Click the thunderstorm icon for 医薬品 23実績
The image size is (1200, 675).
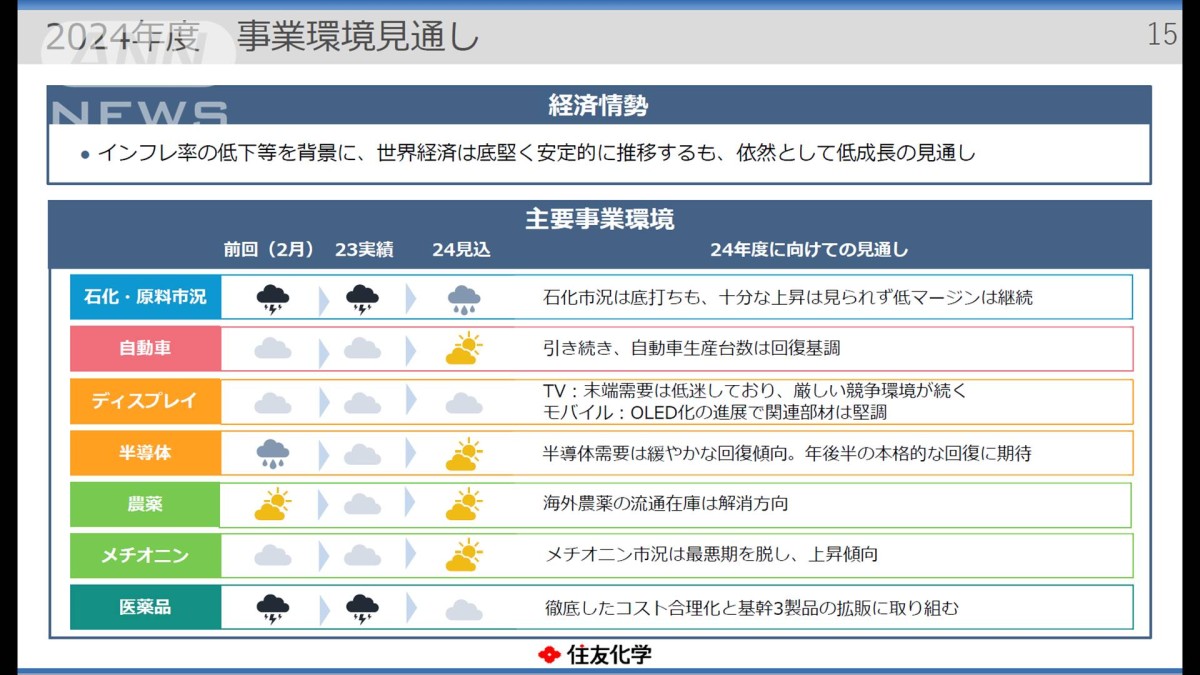pos(362,609)
